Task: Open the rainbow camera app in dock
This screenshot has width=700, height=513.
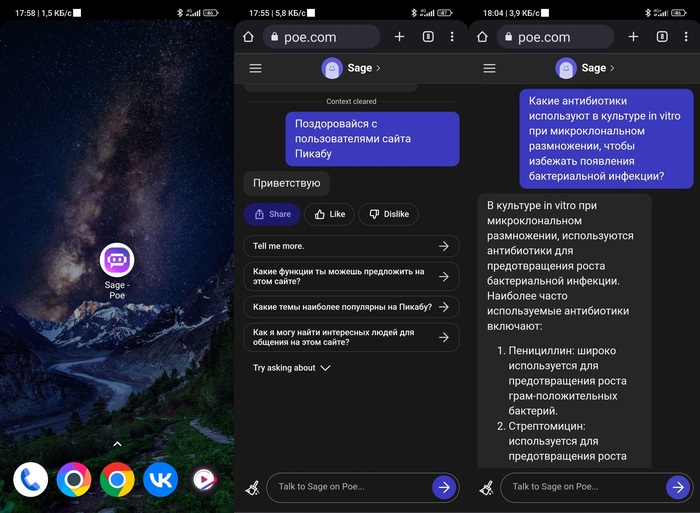Action: 73,480
